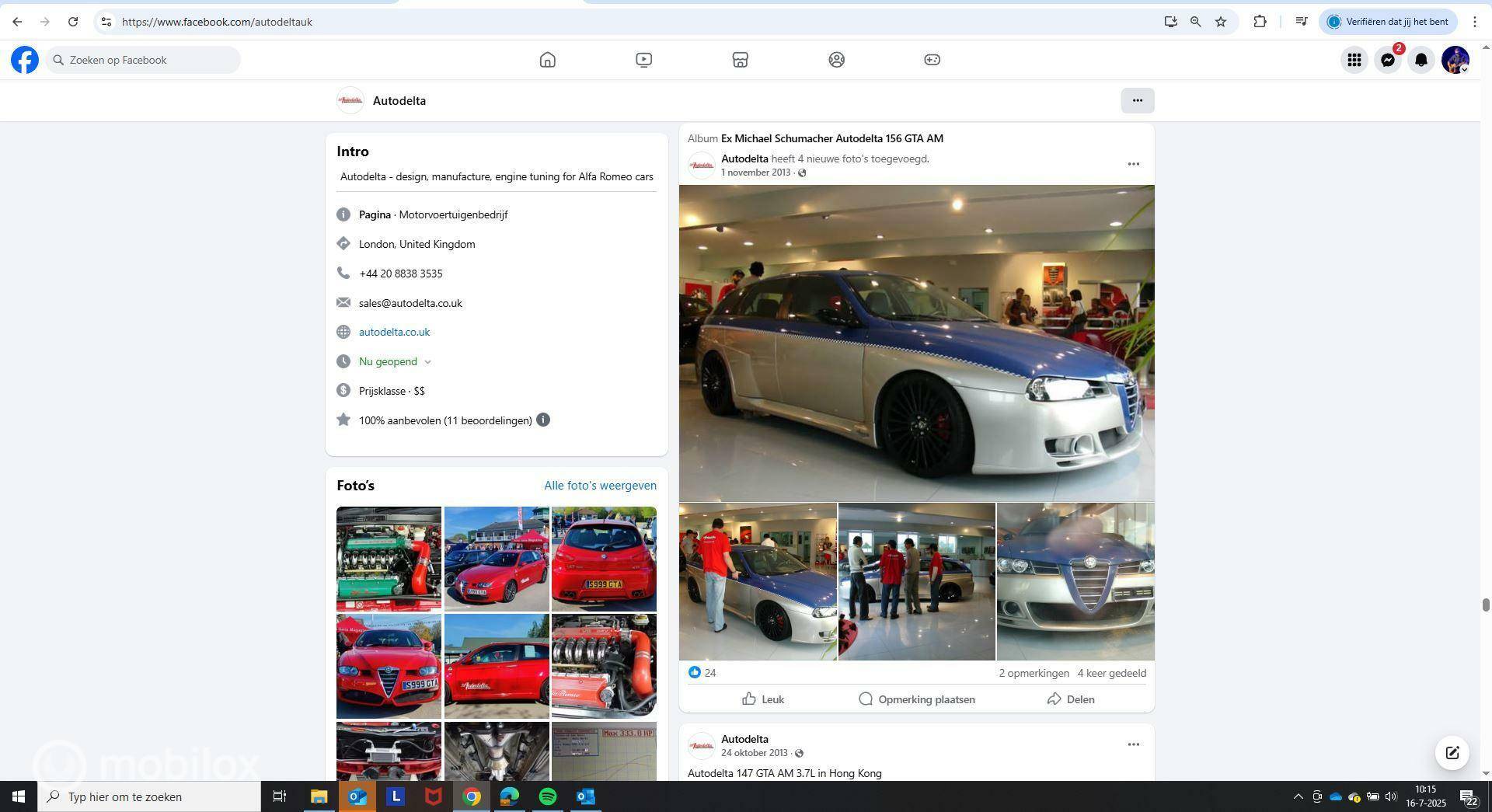
Task: Open the autodelta.co.uk website link
Action: tap(394, 332)
